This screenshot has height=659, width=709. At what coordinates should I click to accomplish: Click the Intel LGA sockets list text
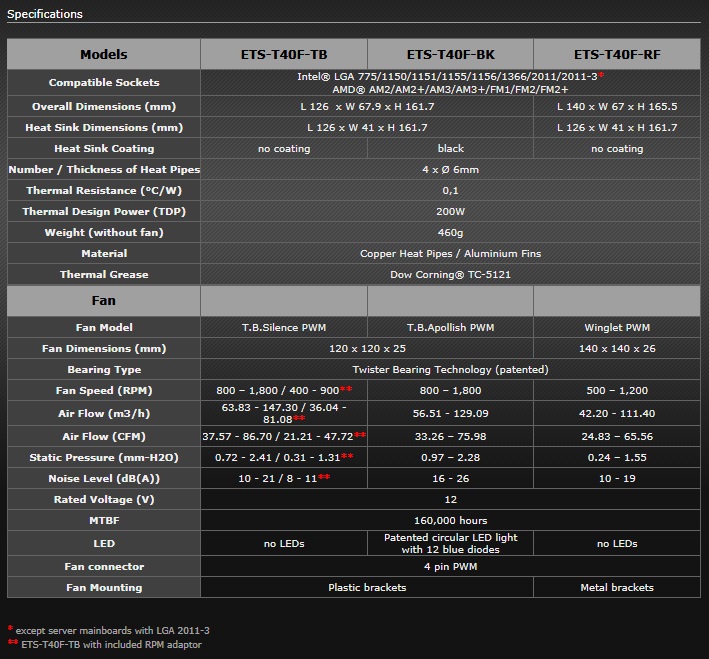[x=450, y=76]
